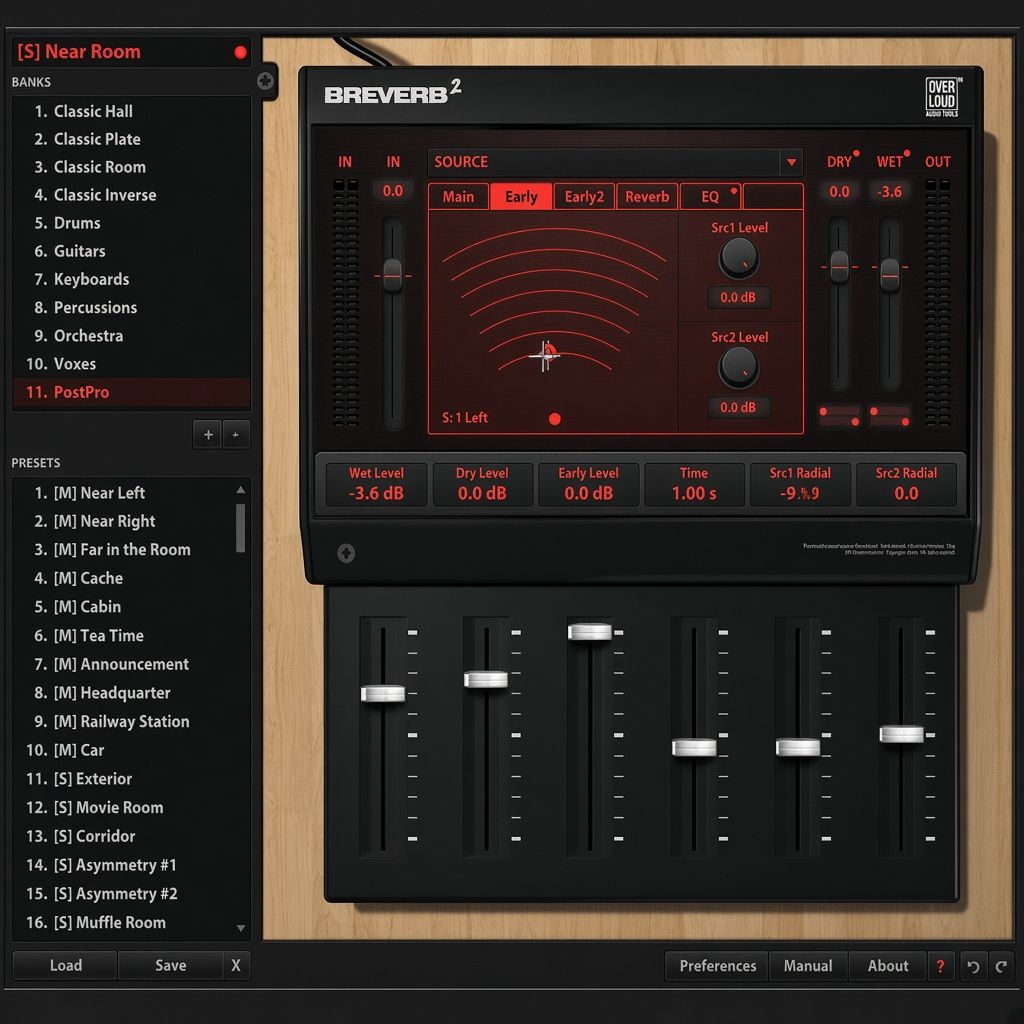This screenshot has height=1024, width=1024.
Task: Switch to the Main tab
Action: pos(458,197)
